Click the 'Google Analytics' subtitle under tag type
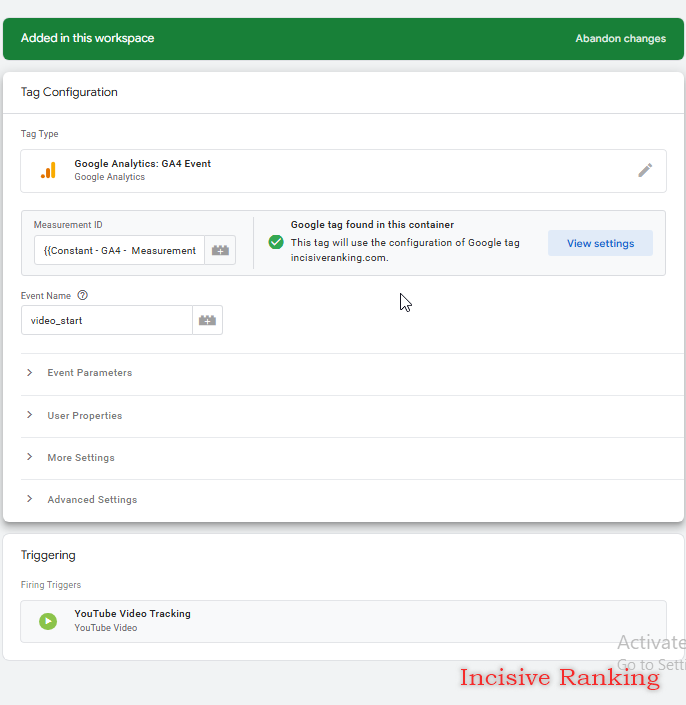The image size is (686, 705). [x=110, y=177]
